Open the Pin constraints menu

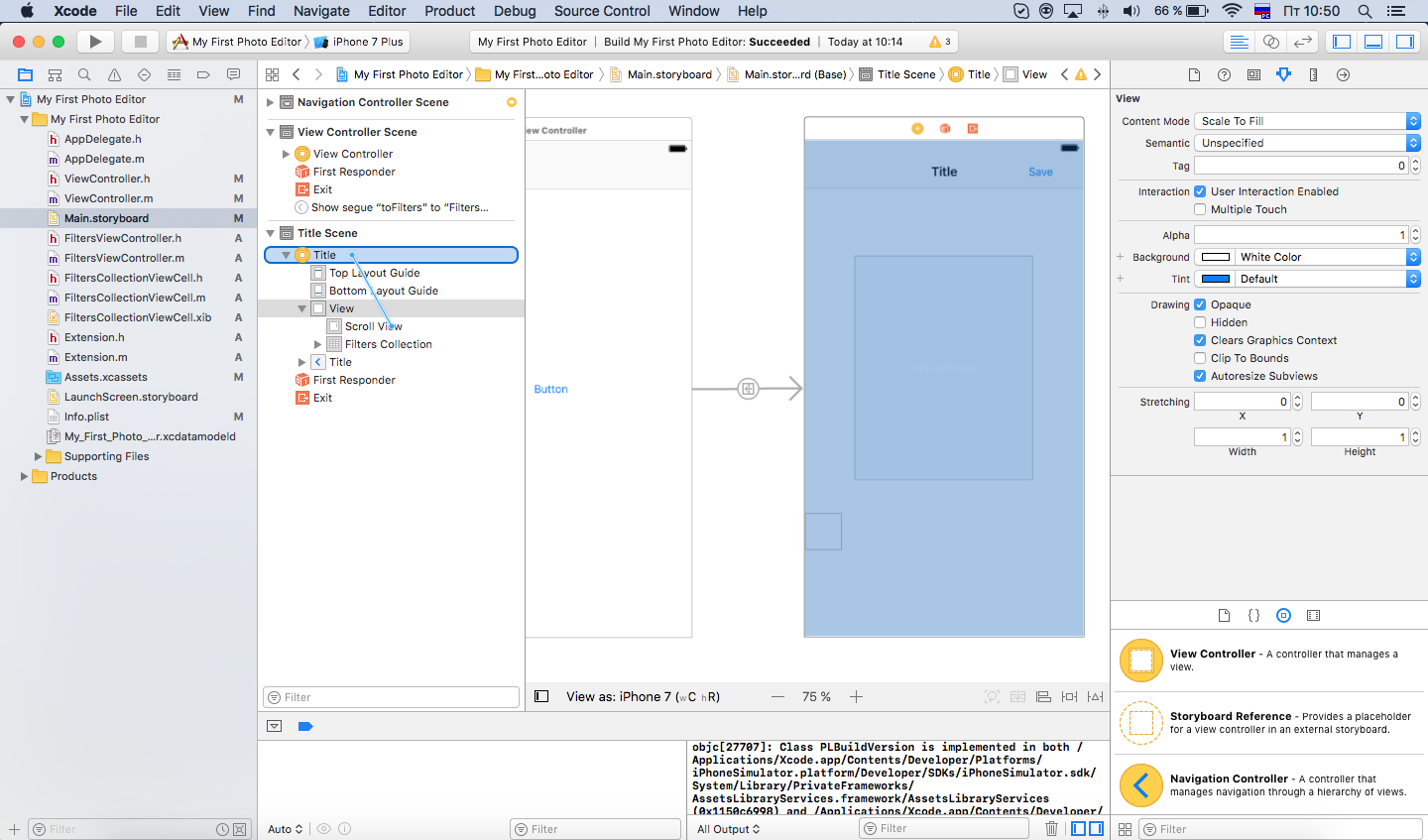1069,697
